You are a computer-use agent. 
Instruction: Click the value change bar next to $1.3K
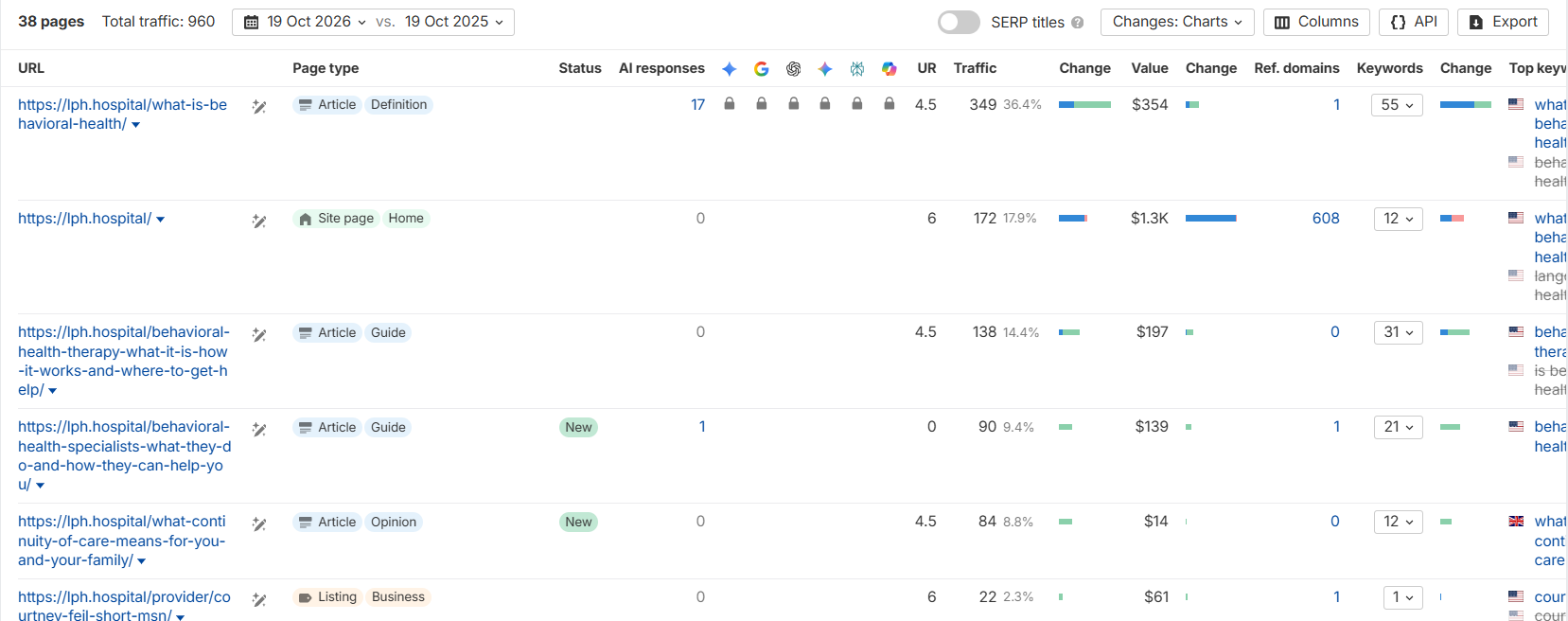click(x=1211, y=218)
